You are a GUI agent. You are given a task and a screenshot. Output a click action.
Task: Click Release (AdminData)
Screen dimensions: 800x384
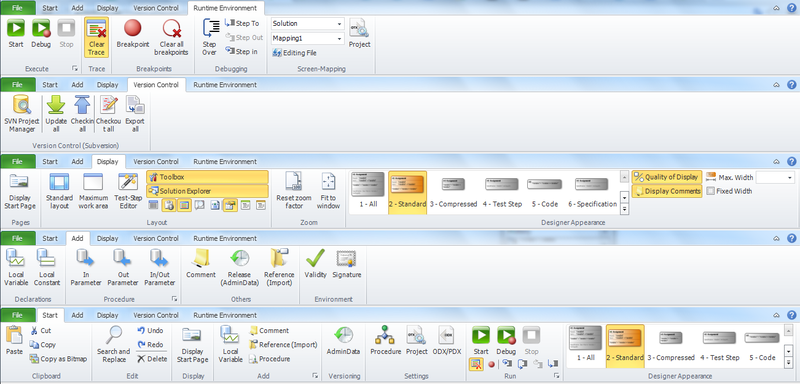coord(240,267)
